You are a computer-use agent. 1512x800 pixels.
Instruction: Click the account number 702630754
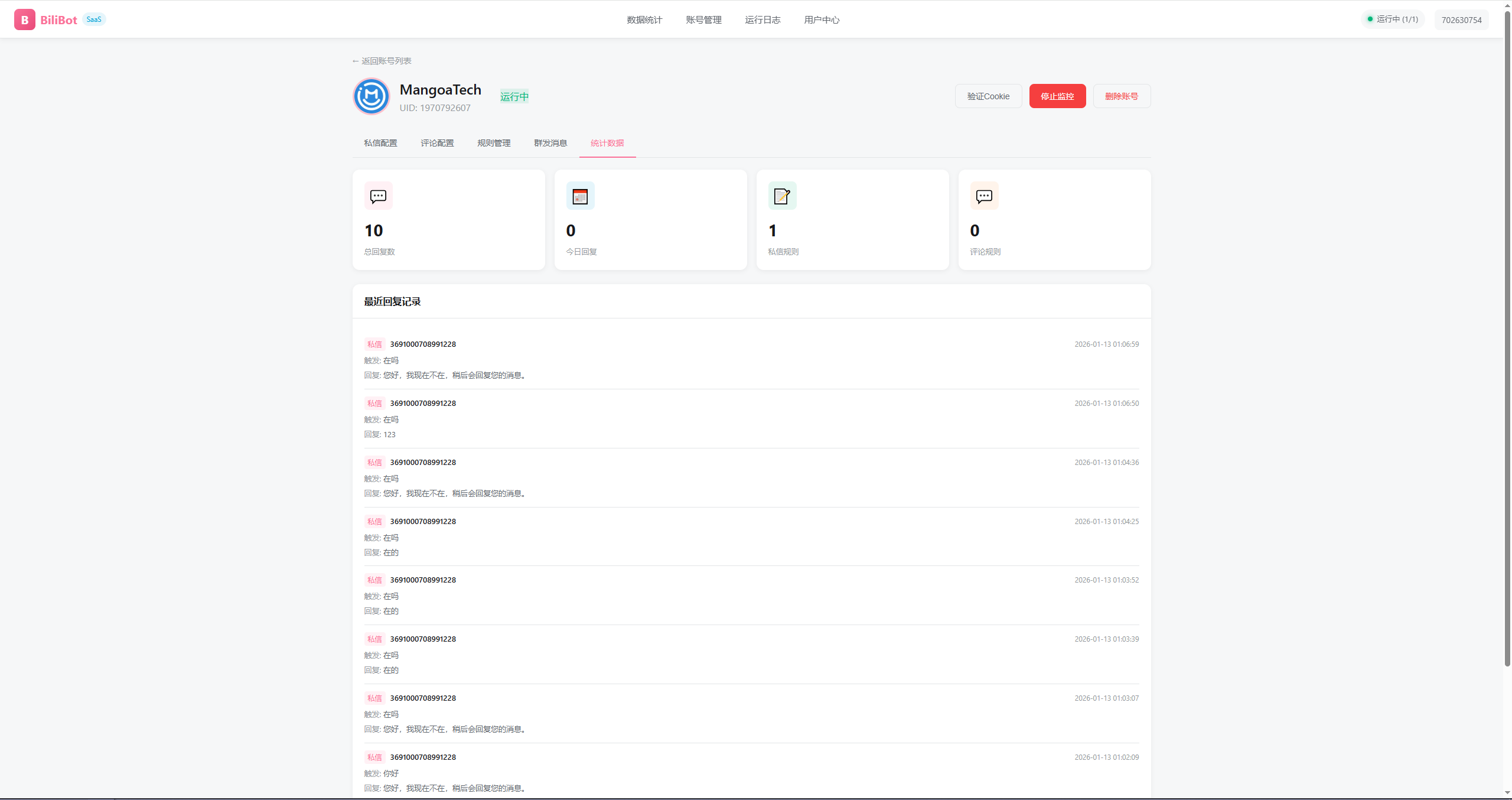point(1461,19)
